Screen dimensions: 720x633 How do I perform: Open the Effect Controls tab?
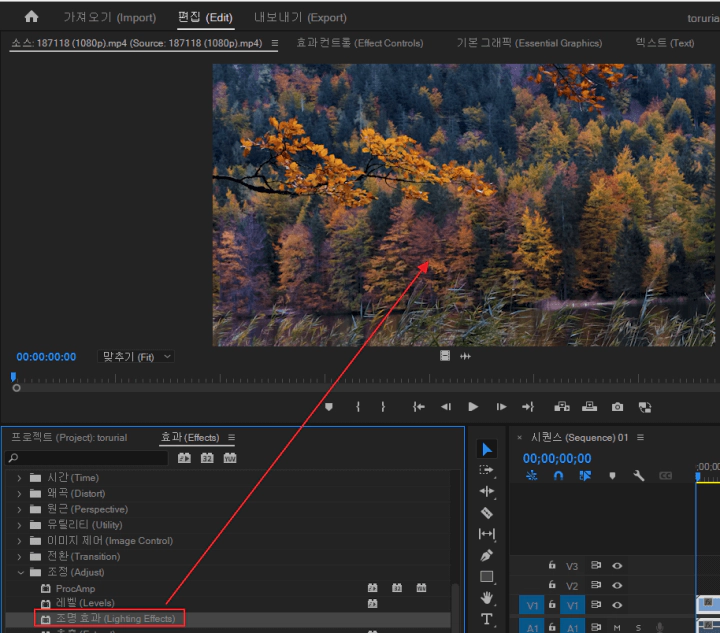pyautogui.click(x=360, y=43)
